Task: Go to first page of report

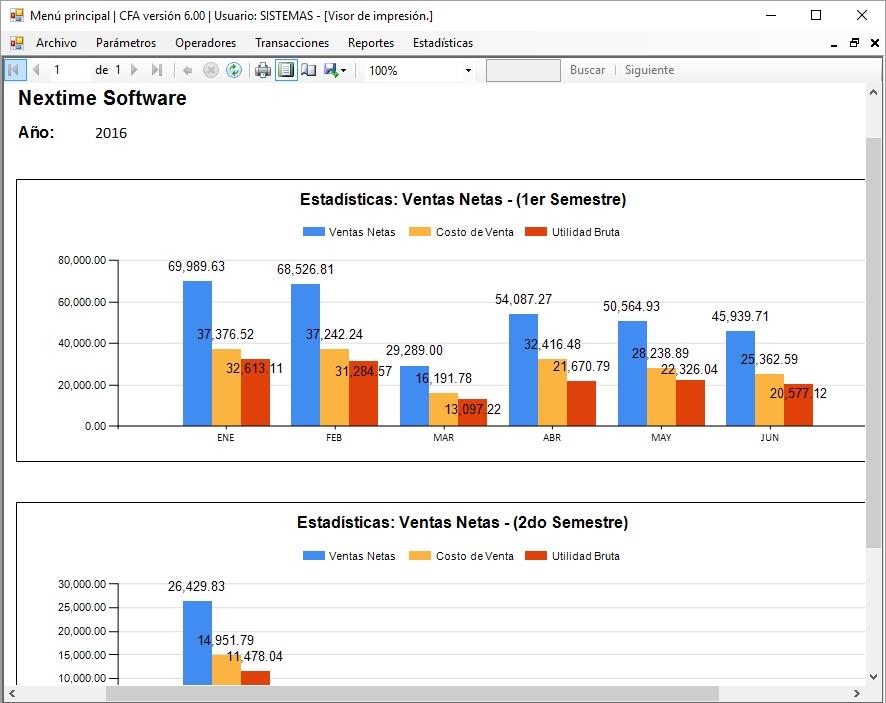Action: coord(14,70)
